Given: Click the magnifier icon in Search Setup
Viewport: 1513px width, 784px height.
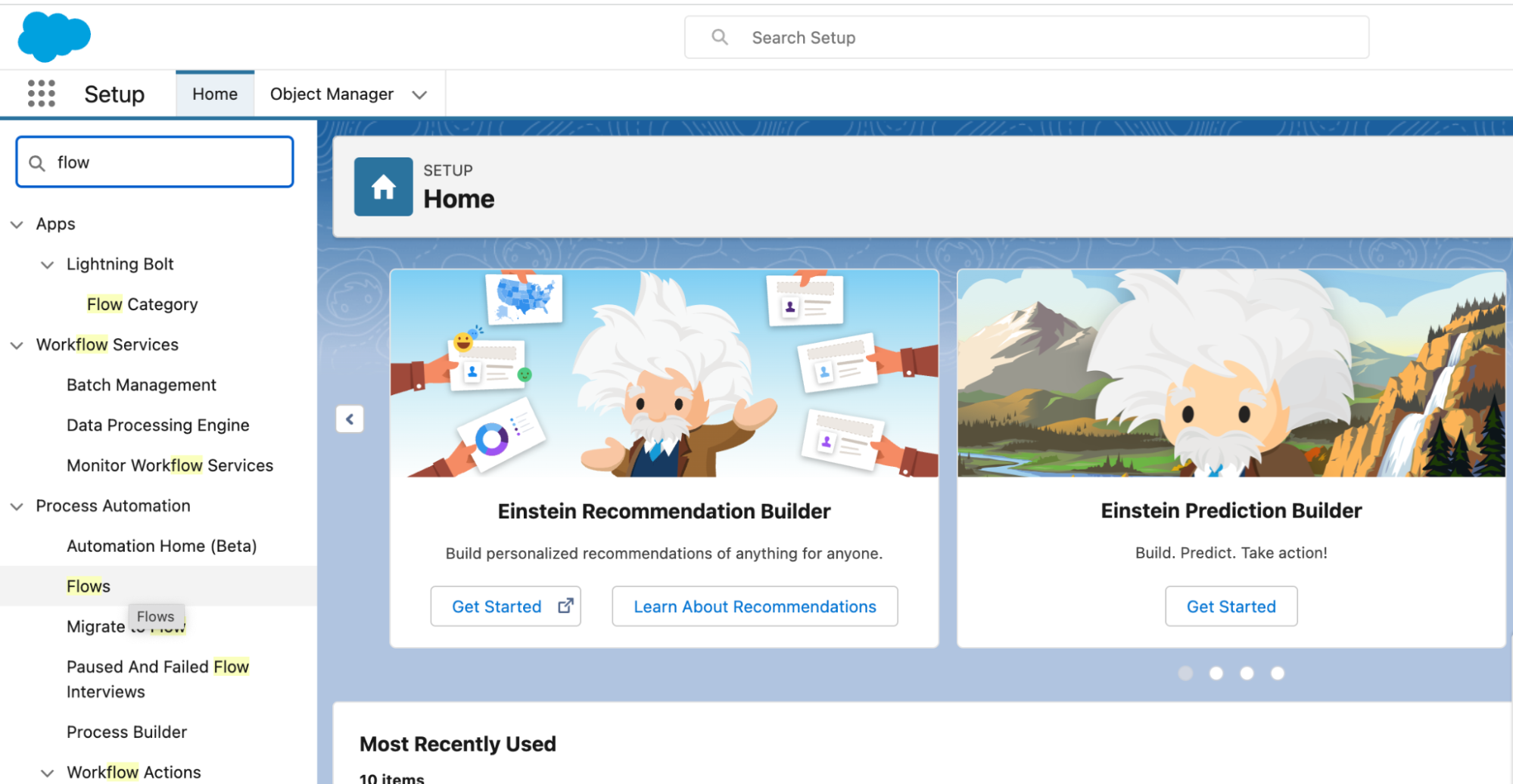Looking at the screenshot, I should pos(720,37).
